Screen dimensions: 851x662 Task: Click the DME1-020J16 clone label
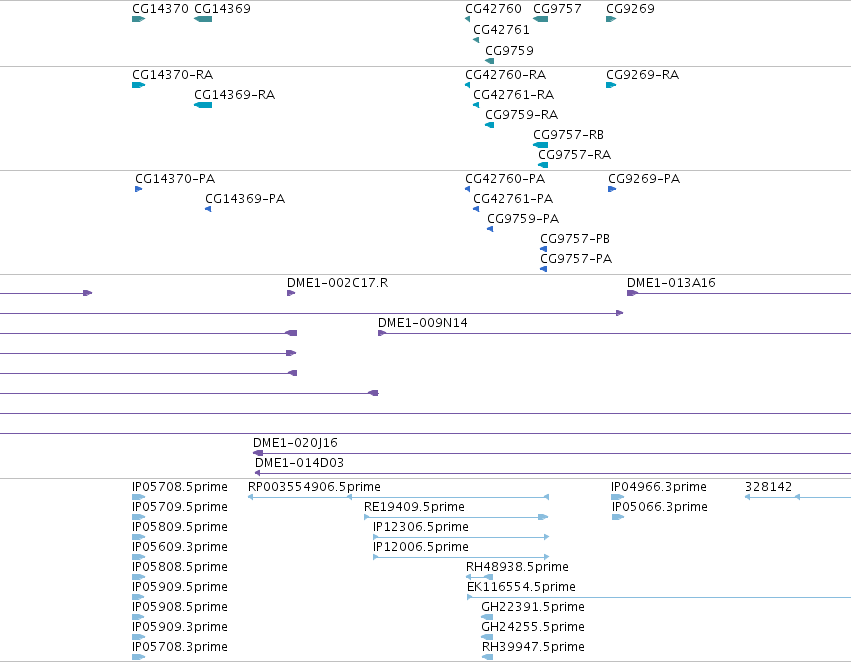click(295, 443)
